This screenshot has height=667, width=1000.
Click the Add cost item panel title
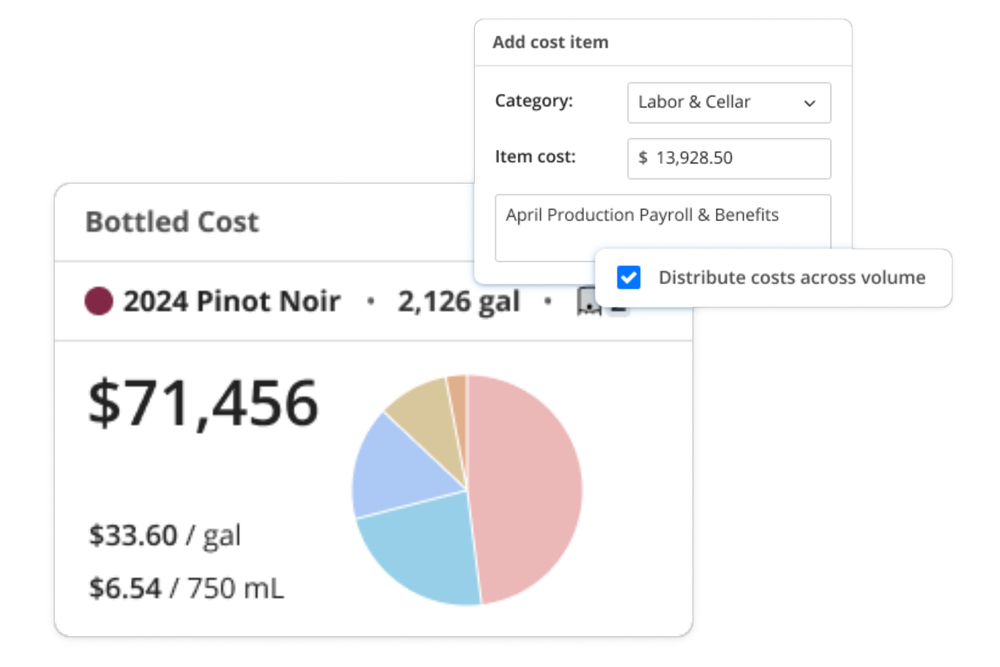[x=550, y=42]
